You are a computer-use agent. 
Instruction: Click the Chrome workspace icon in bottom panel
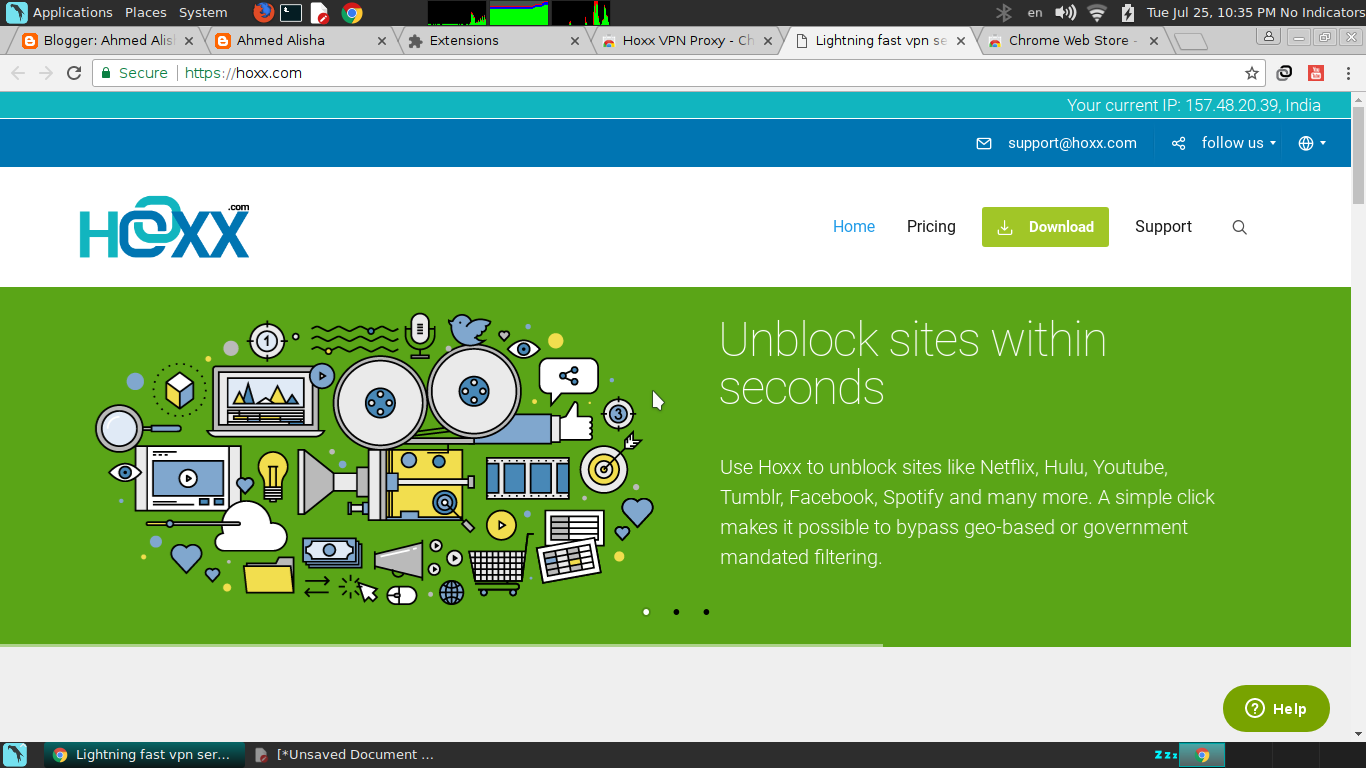coord(1203,755)
